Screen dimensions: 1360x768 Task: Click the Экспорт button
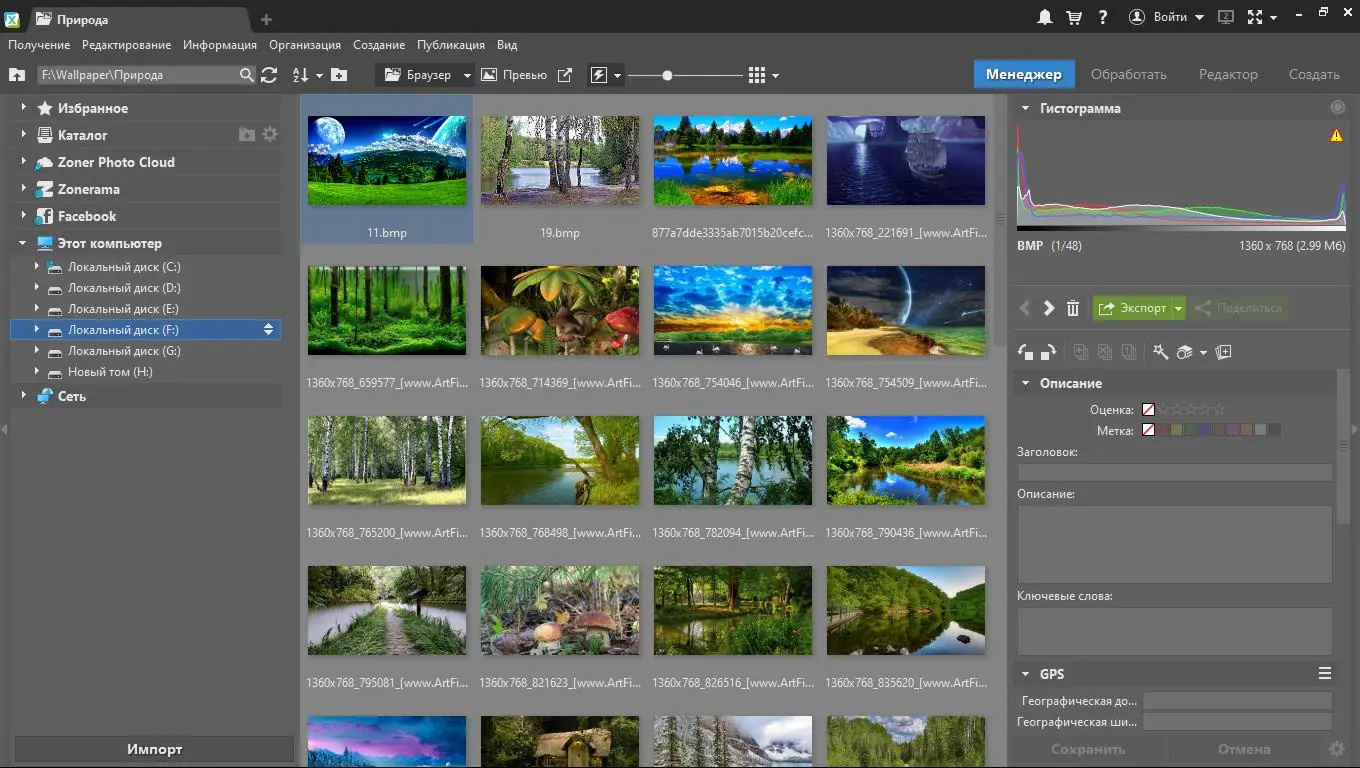pyautogui.click(x=1132, y=308)
